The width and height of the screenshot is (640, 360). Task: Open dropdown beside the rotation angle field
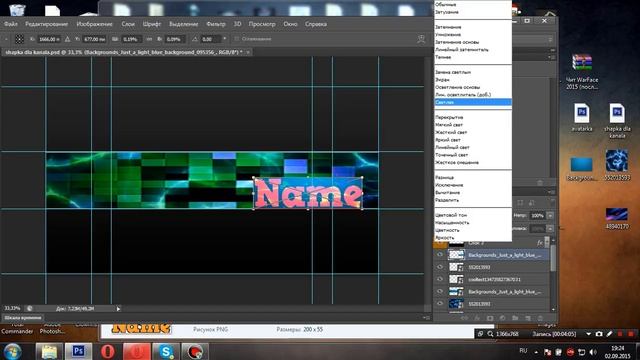tap(224, 39)
